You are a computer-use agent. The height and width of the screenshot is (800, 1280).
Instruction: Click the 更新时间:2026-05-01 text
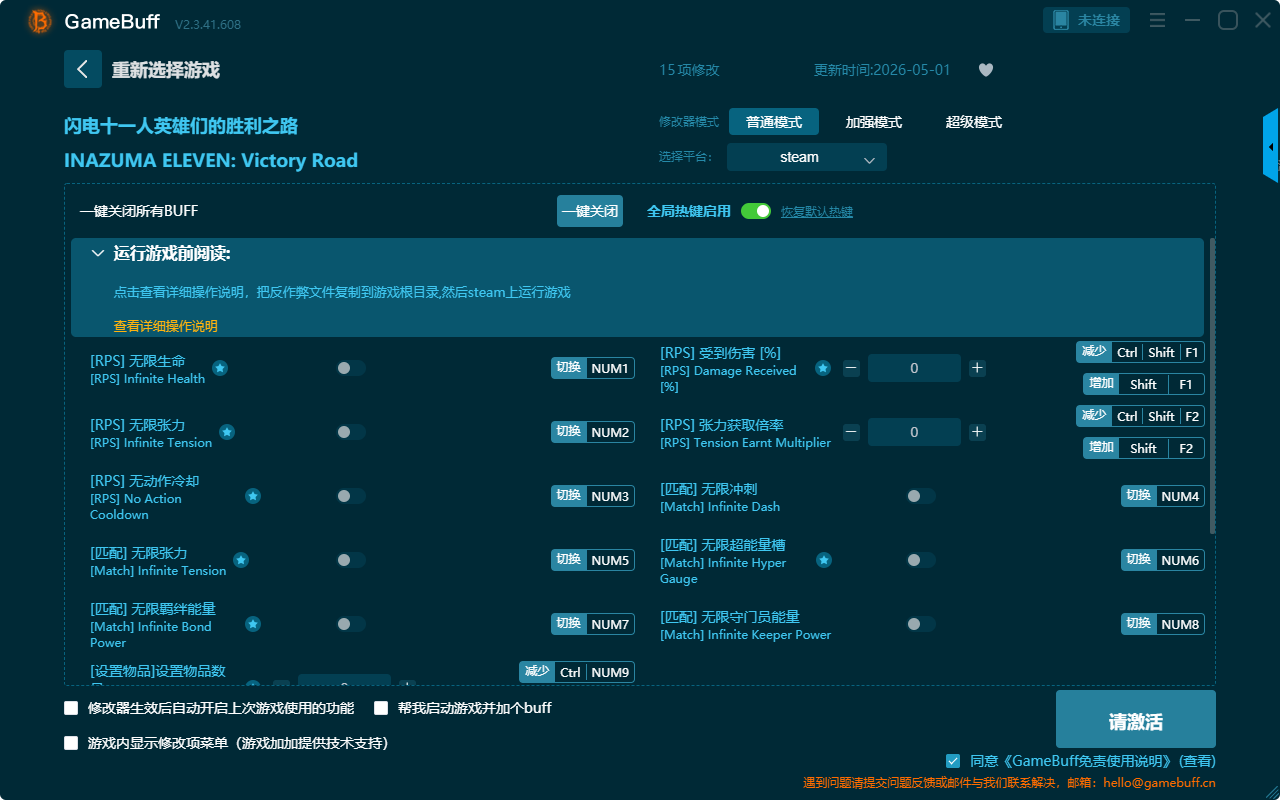882,70
